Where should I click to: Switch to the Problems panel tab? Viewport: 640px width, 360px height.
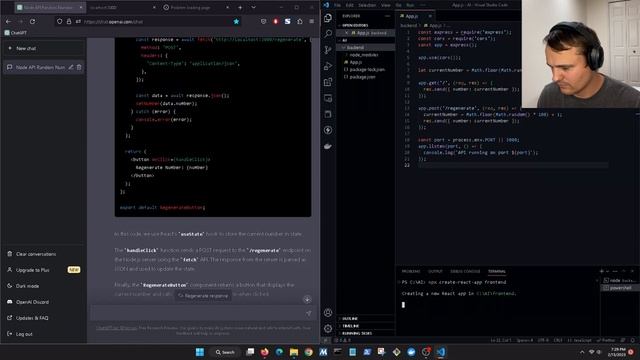pos(411,271)
